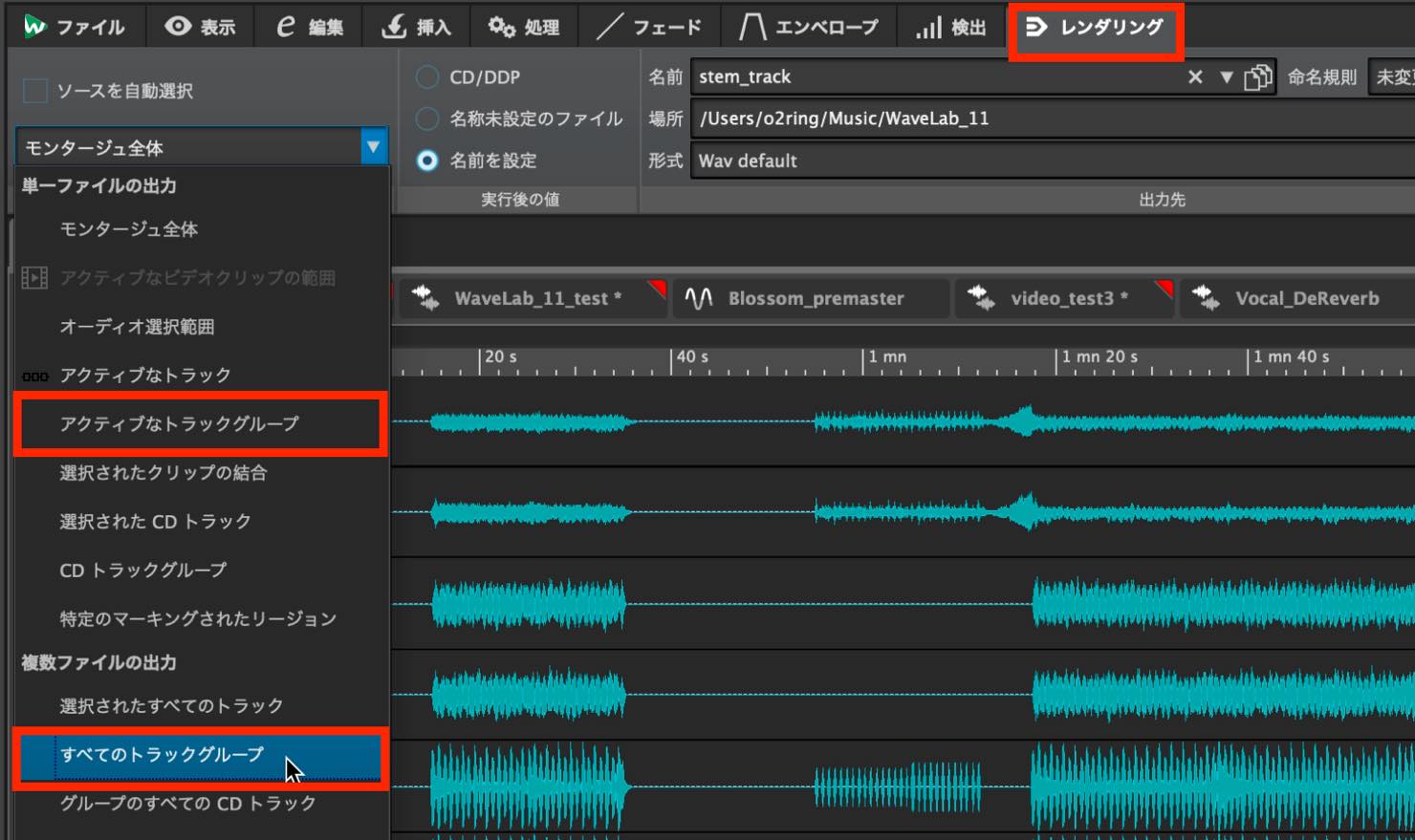
Task: Collapse the モンタージュ全体 source dropdown arrow
Action: [x=374, y=147]
